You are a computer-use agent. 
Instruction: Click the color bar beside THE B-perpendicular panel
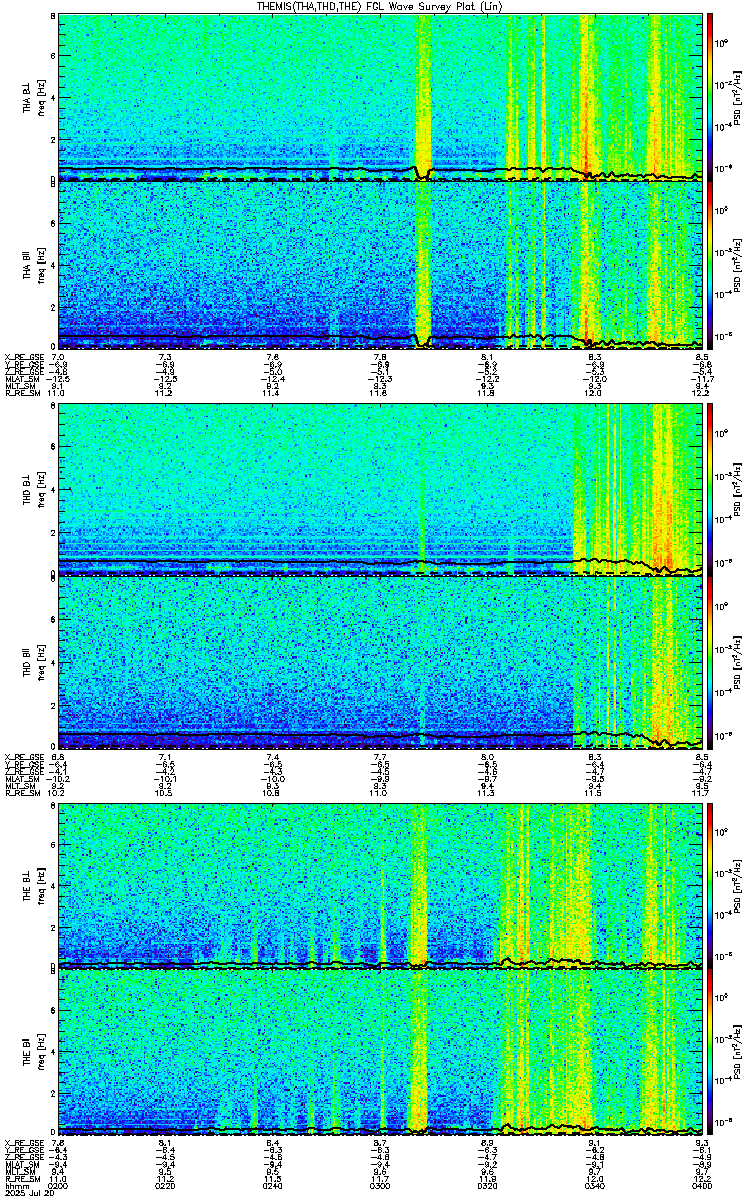point(710,885)
